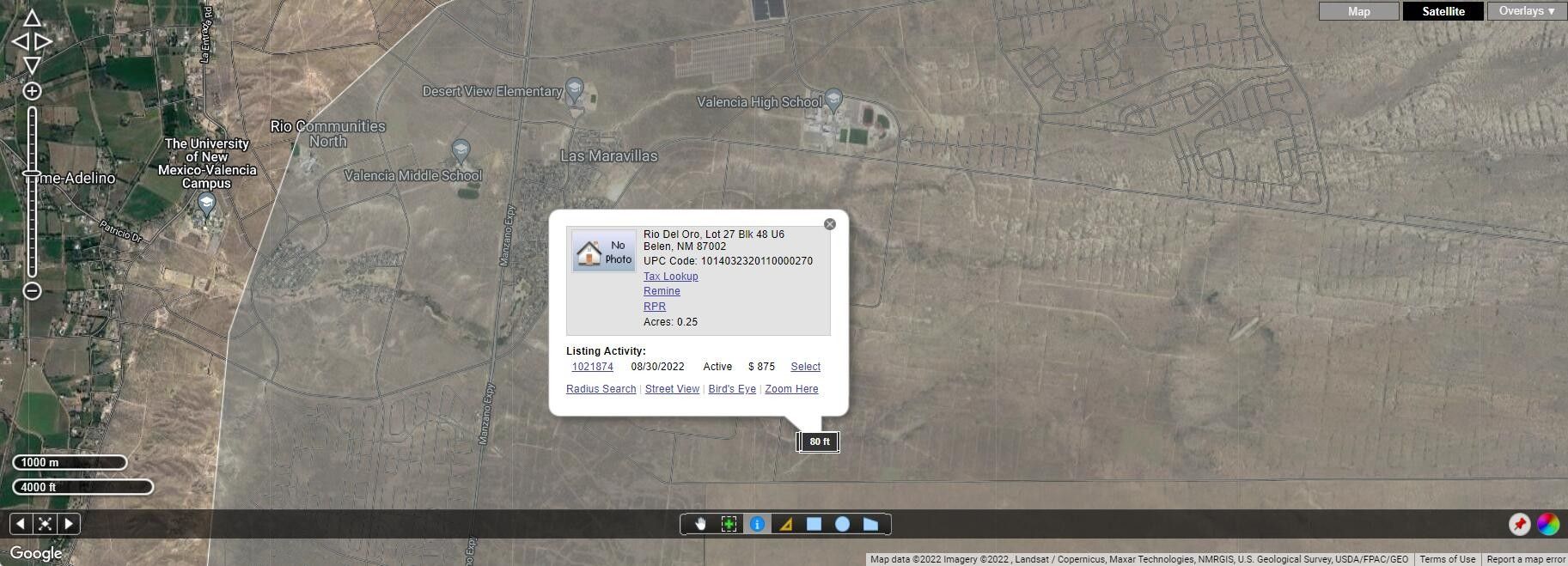Pan the map south with down arrow
Screen dimensions: 1568x566
(32, 64)
